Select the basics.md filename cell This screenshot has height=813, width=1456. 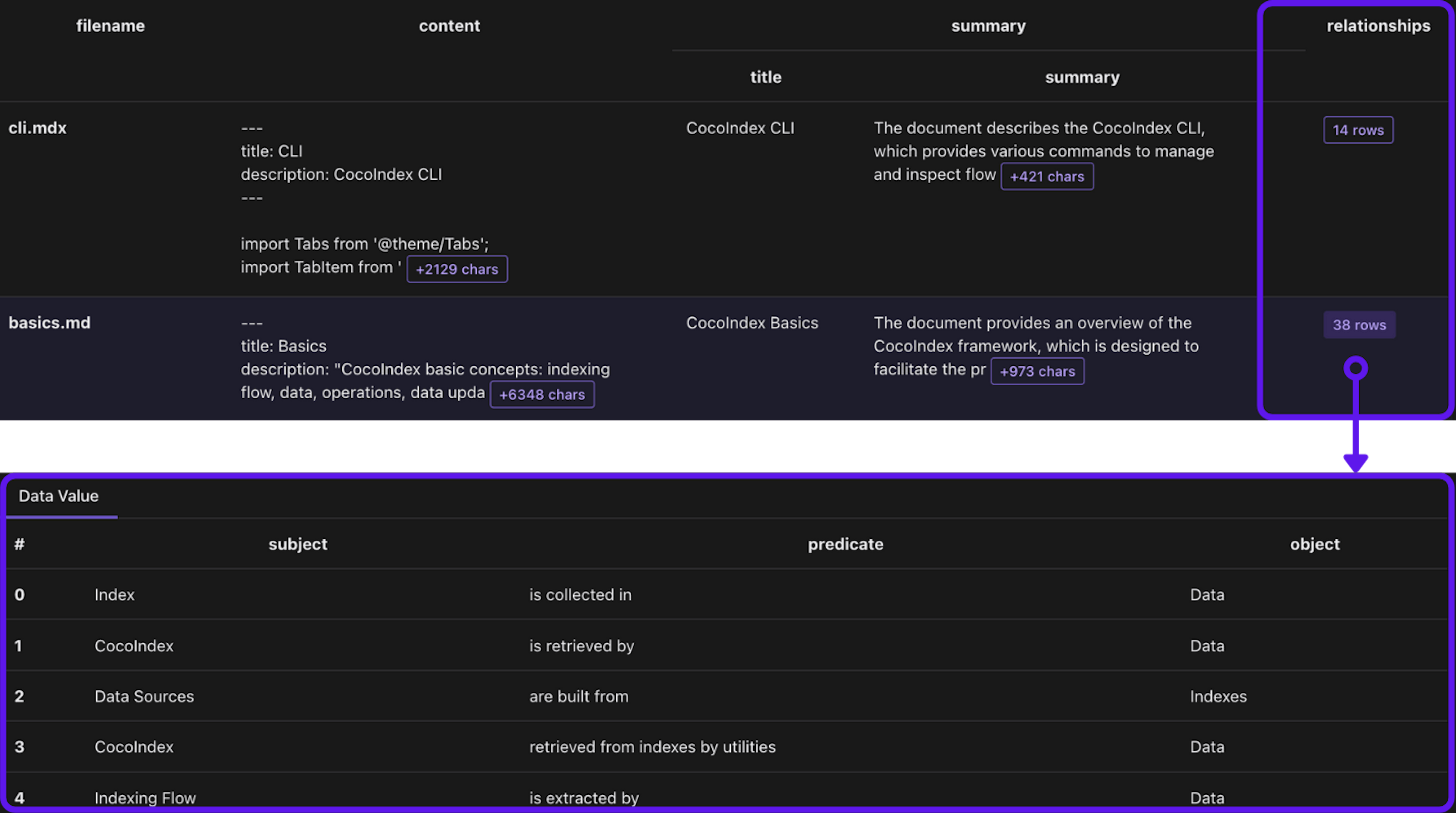click(50, 323)
